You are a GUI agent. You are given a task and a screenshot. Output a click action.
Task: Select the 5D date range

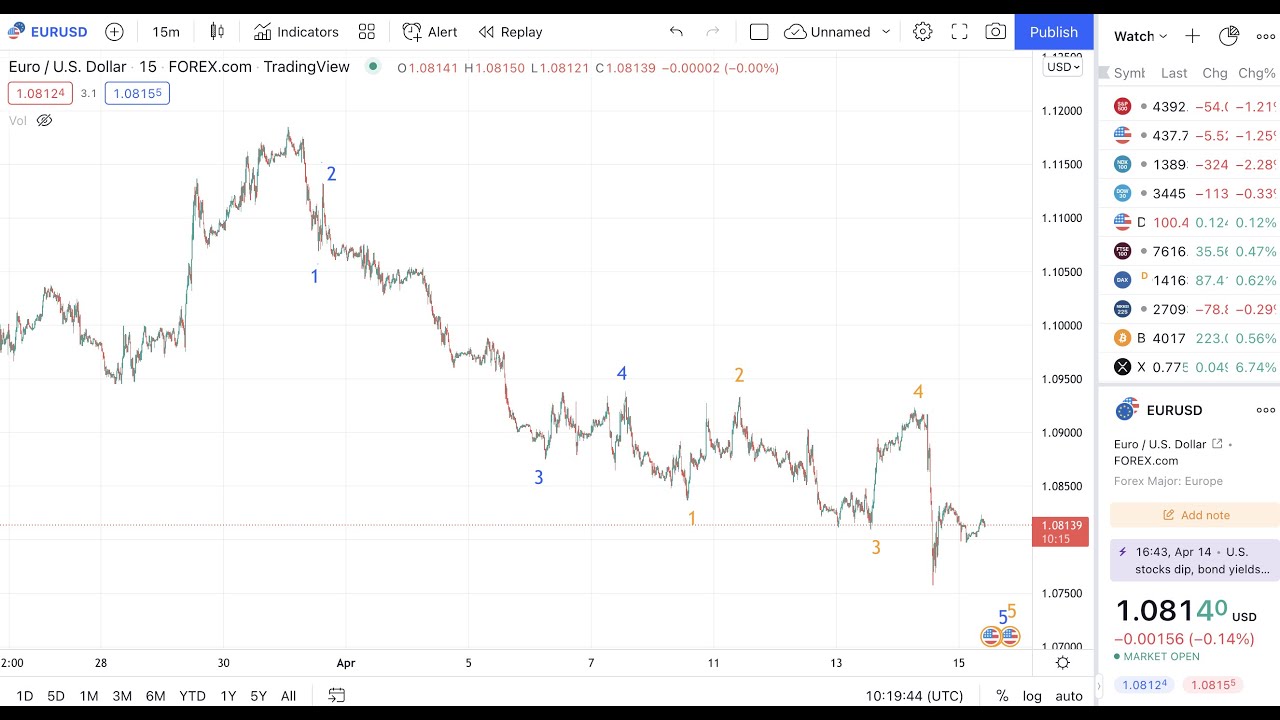(56, 696)
